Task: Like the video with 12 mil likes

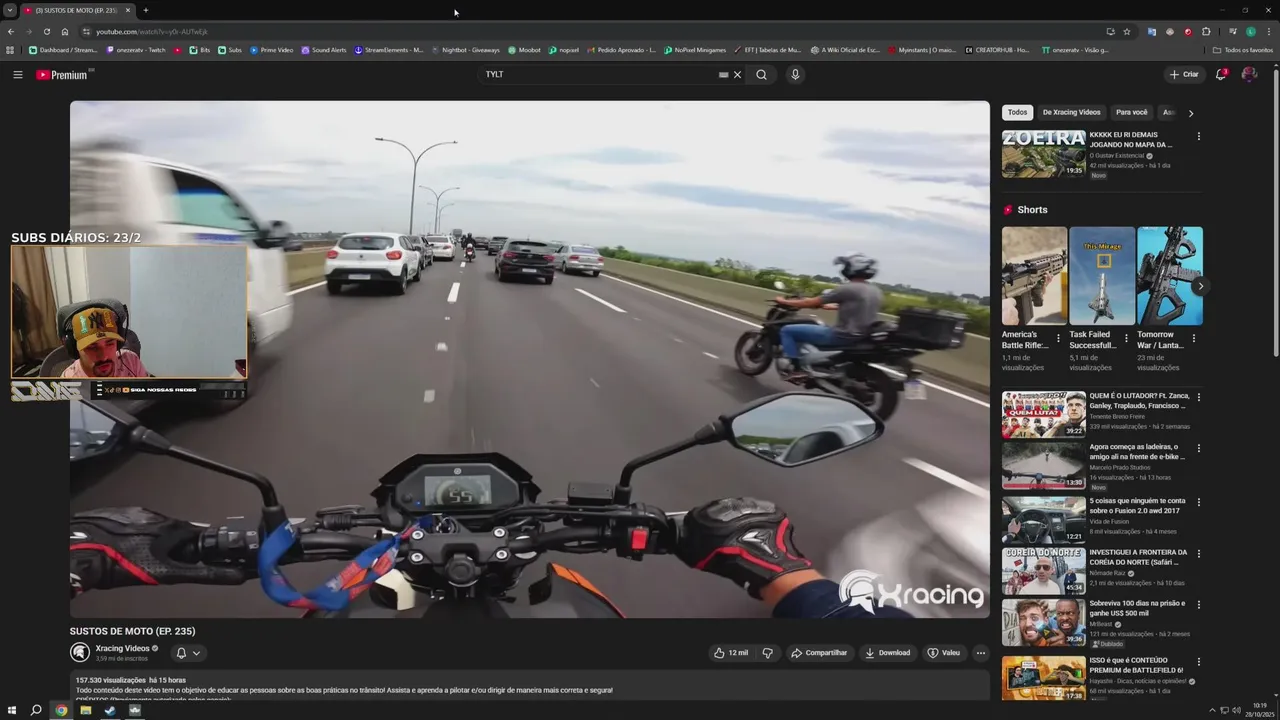Action: [730, 653]
